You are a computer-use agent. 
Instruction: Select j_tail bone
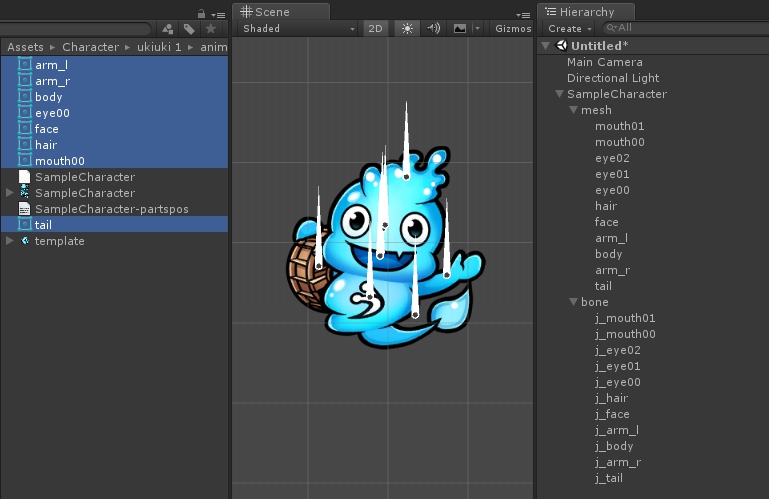coord(609,478)
